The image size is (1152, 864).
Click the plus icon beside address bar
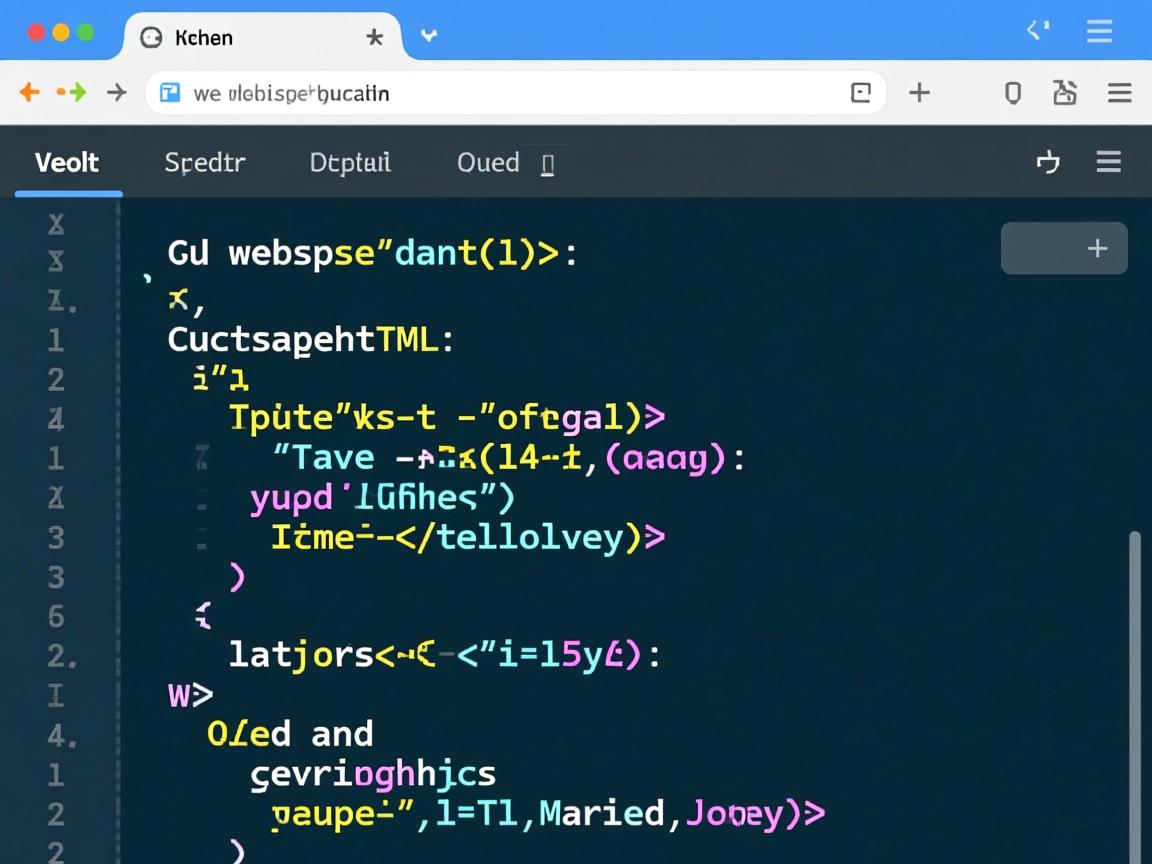pos(919,93)
